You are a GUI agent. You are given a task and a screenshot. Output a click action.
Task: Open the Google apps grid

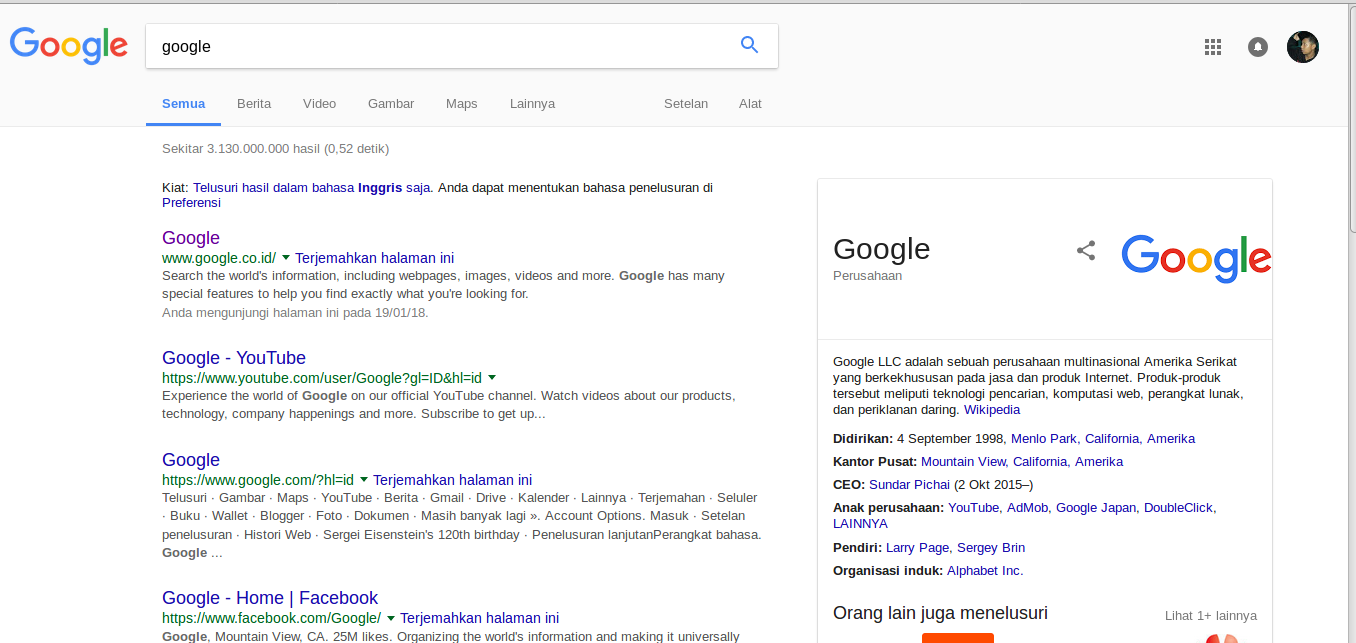click(1213, 46)
